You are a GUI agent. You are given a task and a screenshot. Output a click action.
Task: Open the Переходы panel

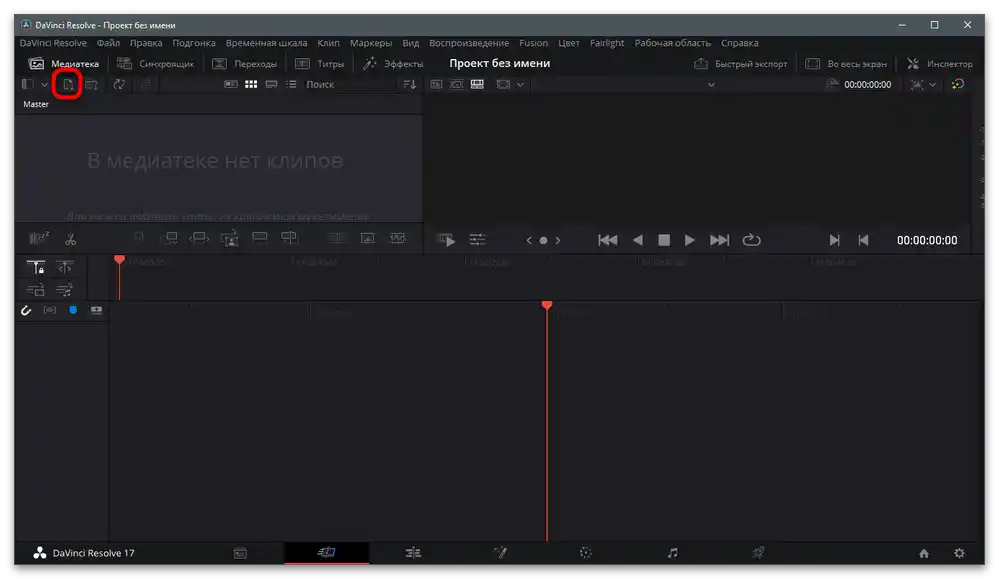pos(245,64)
